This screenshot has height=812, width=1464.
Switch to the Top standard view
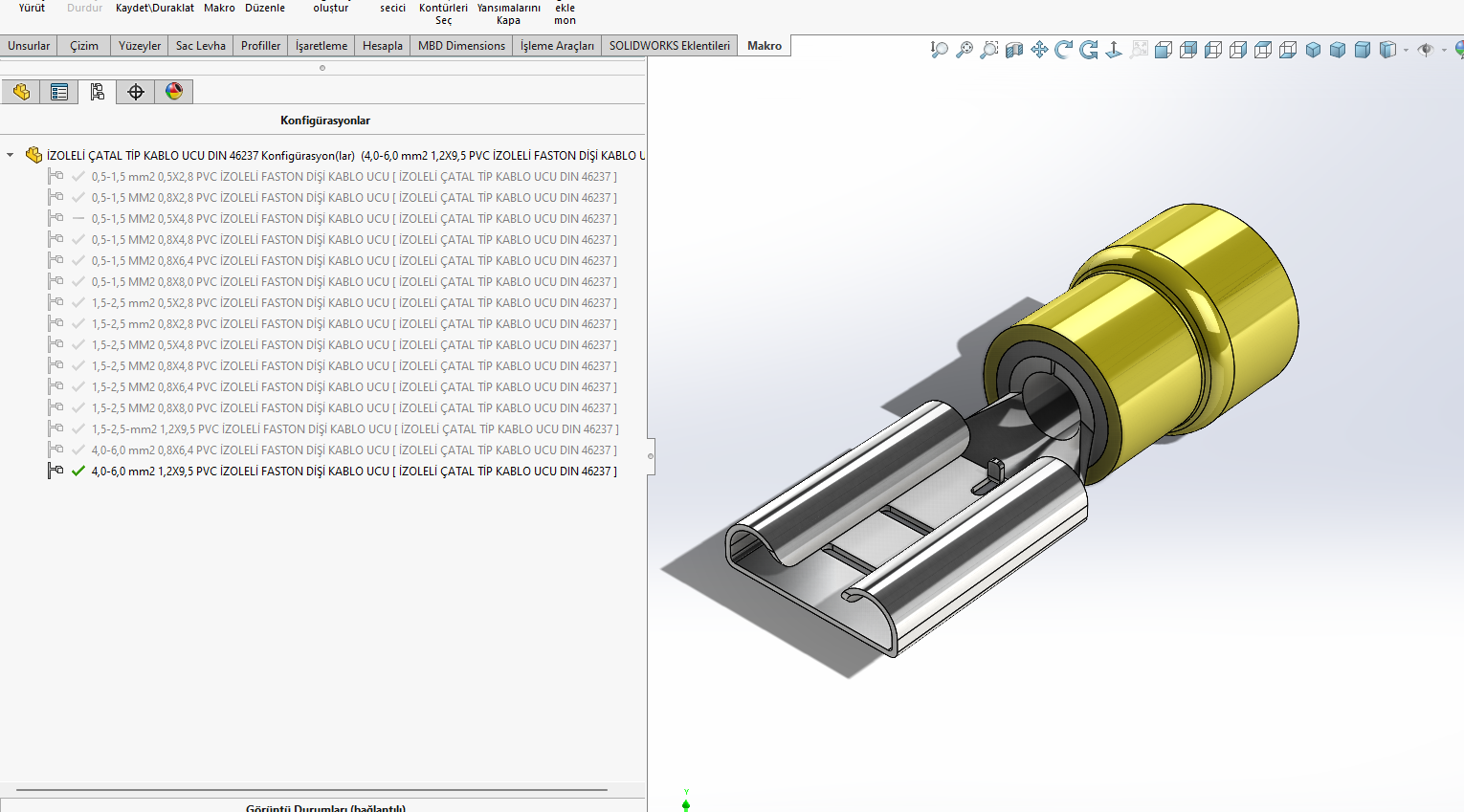pyautogui.click(x=1263, y=50)
